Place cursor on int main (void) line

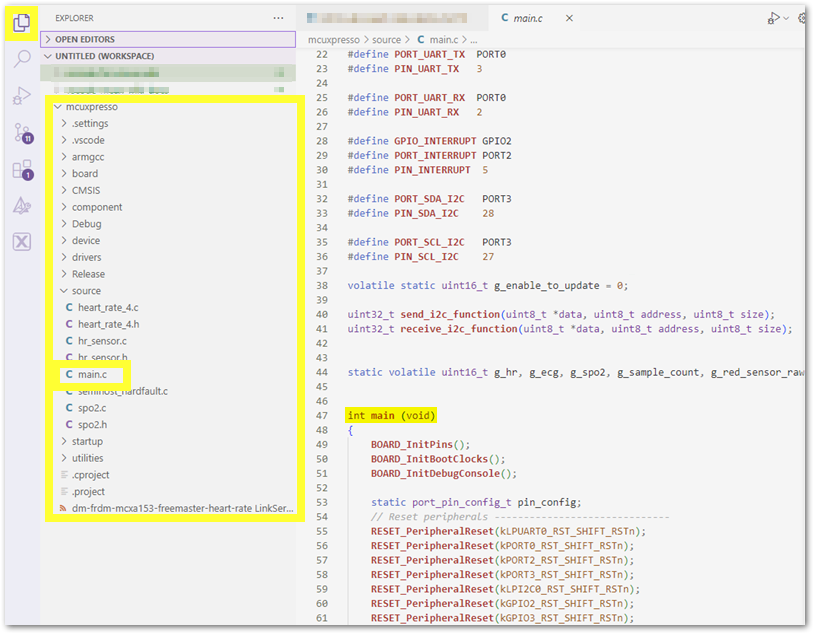point(391,415)
